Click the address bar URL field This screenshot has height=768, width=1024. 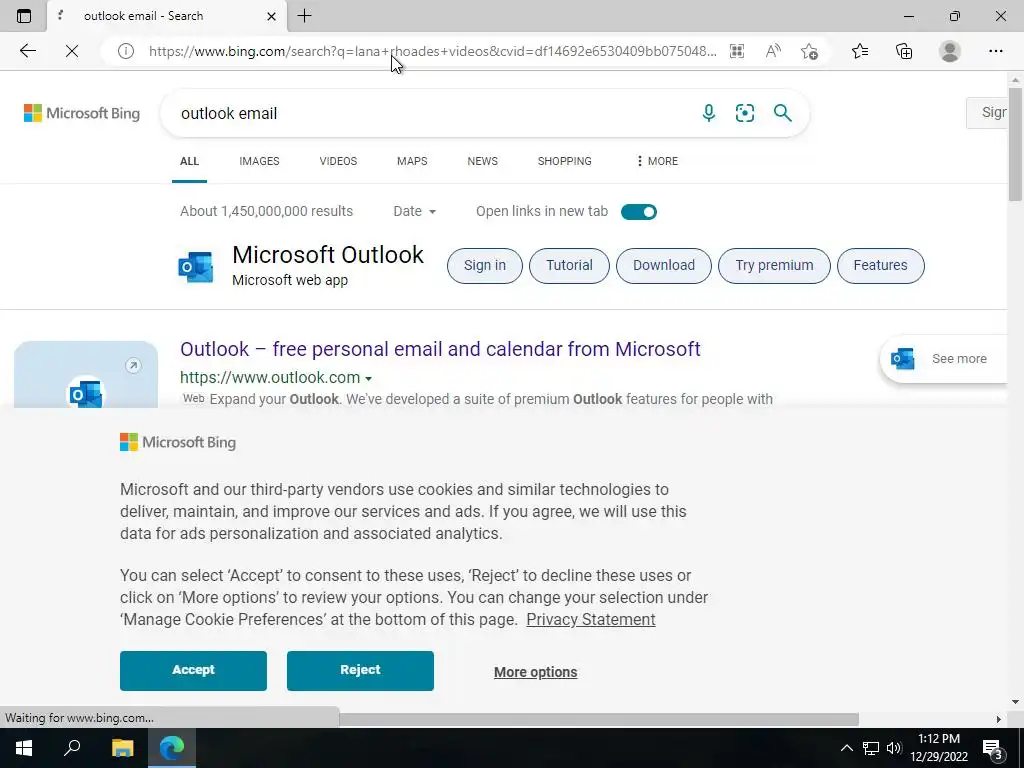[x=432, y=51]
